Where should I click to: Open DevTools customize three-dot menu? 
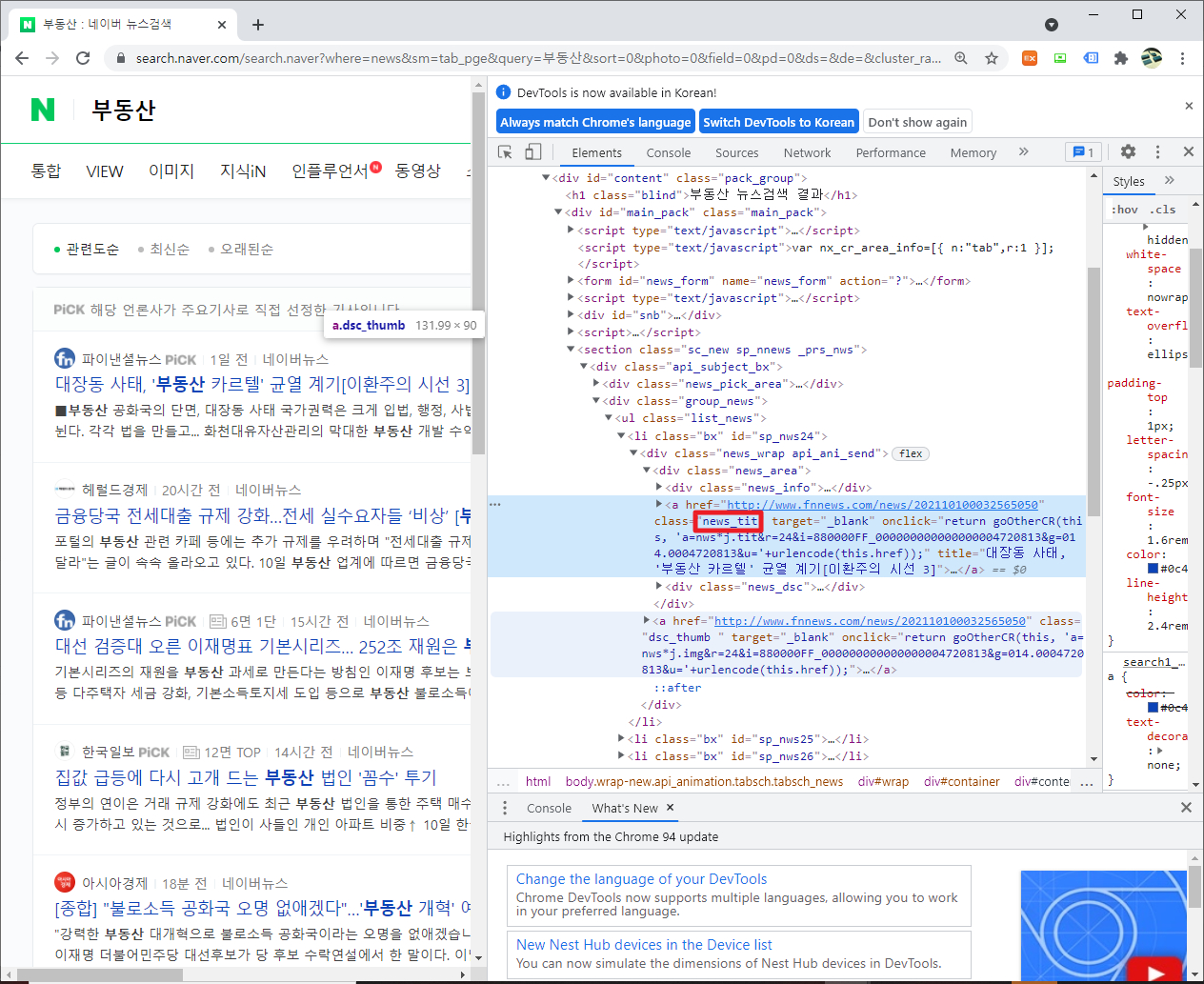click(1157, 151)
